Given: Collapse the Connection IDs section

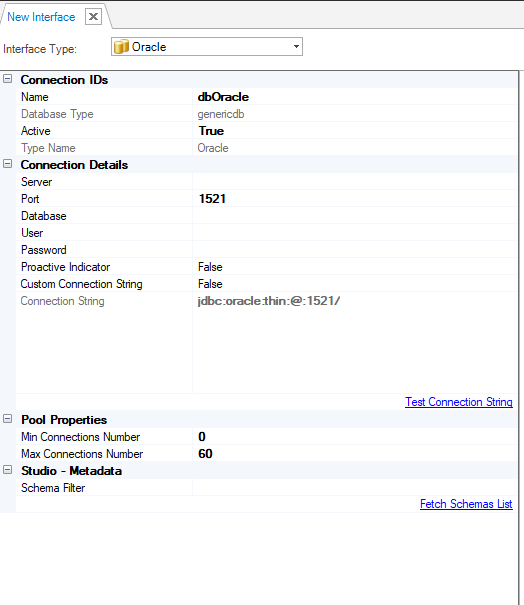Looking at the screenshot, I should click(x=7, y=79).
